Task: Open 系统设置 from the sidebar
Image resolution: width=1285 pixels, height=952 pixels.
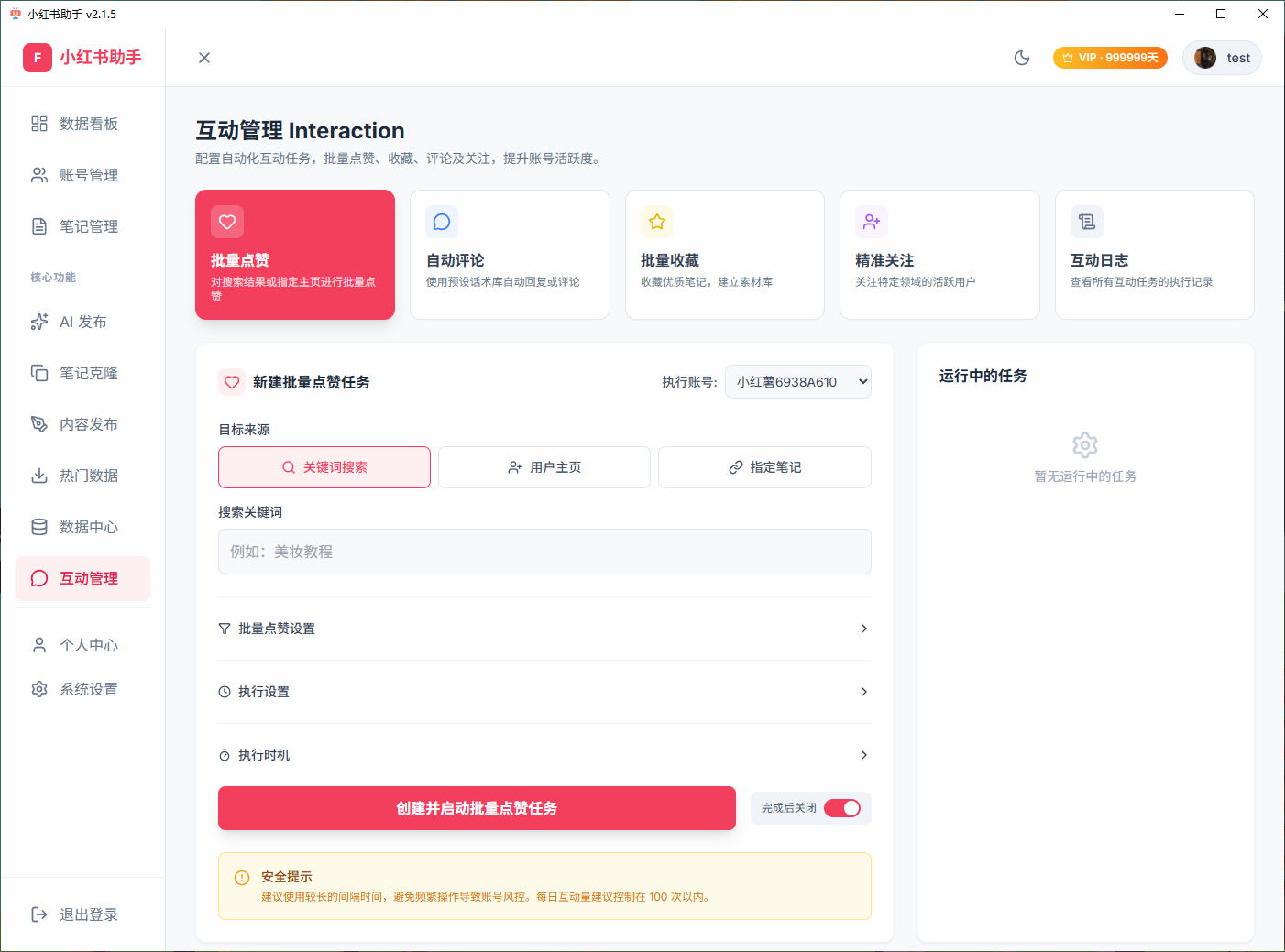Action: [x=82, y=688]
